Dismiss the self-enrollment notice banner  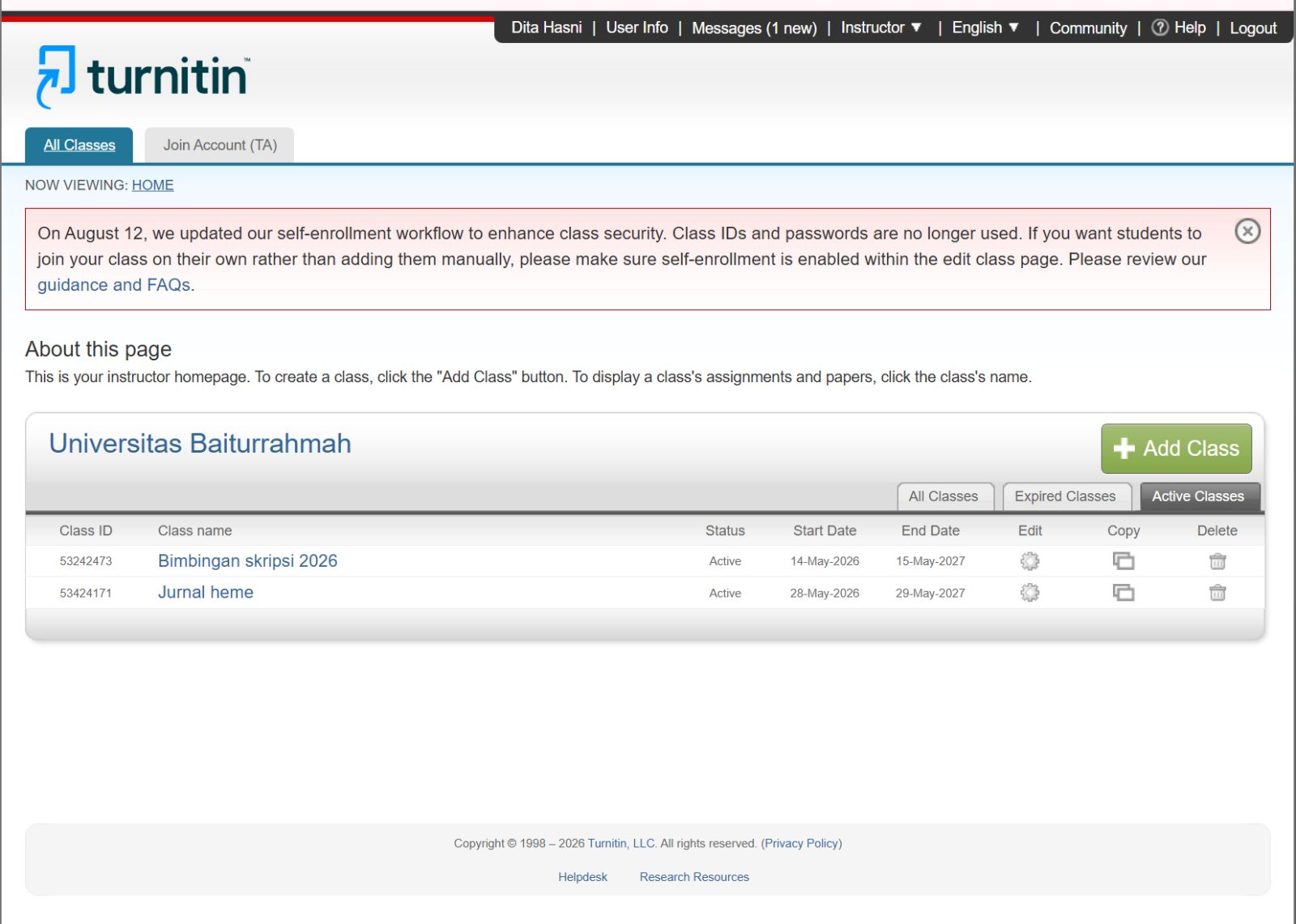tap(1247, 232)
